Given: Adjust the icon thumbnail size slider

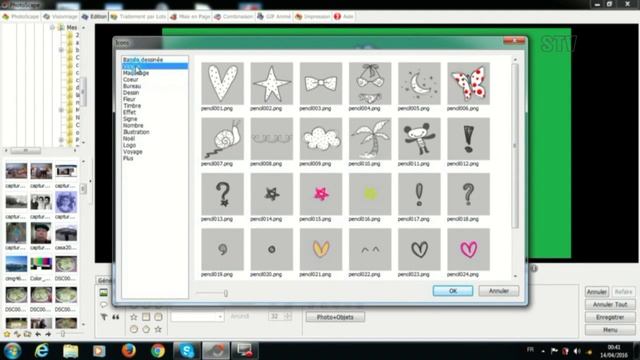Looking at the screenshot, I should [x=225, y=293].
